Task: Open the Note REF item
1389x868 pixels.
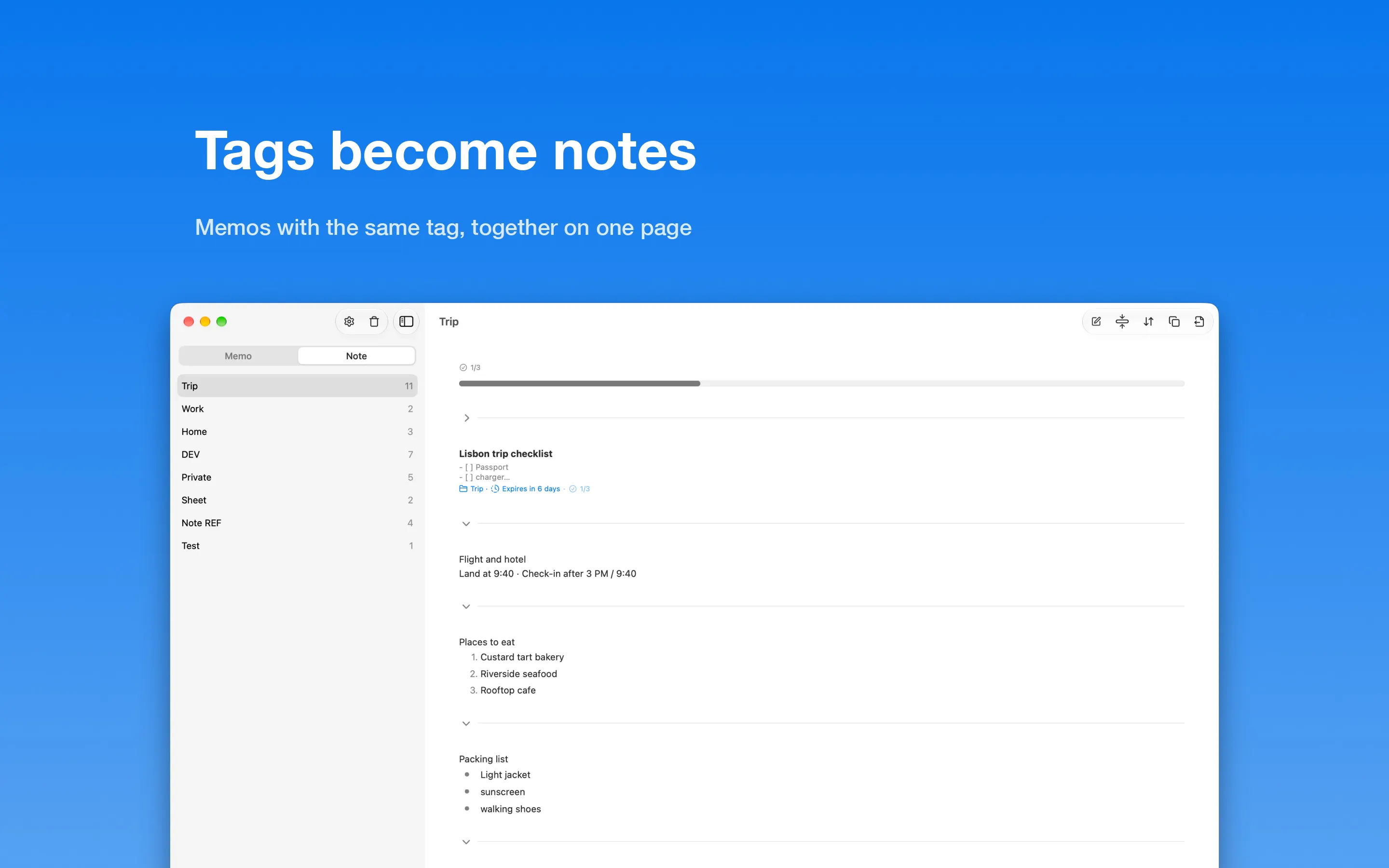Action: [297, 523]
